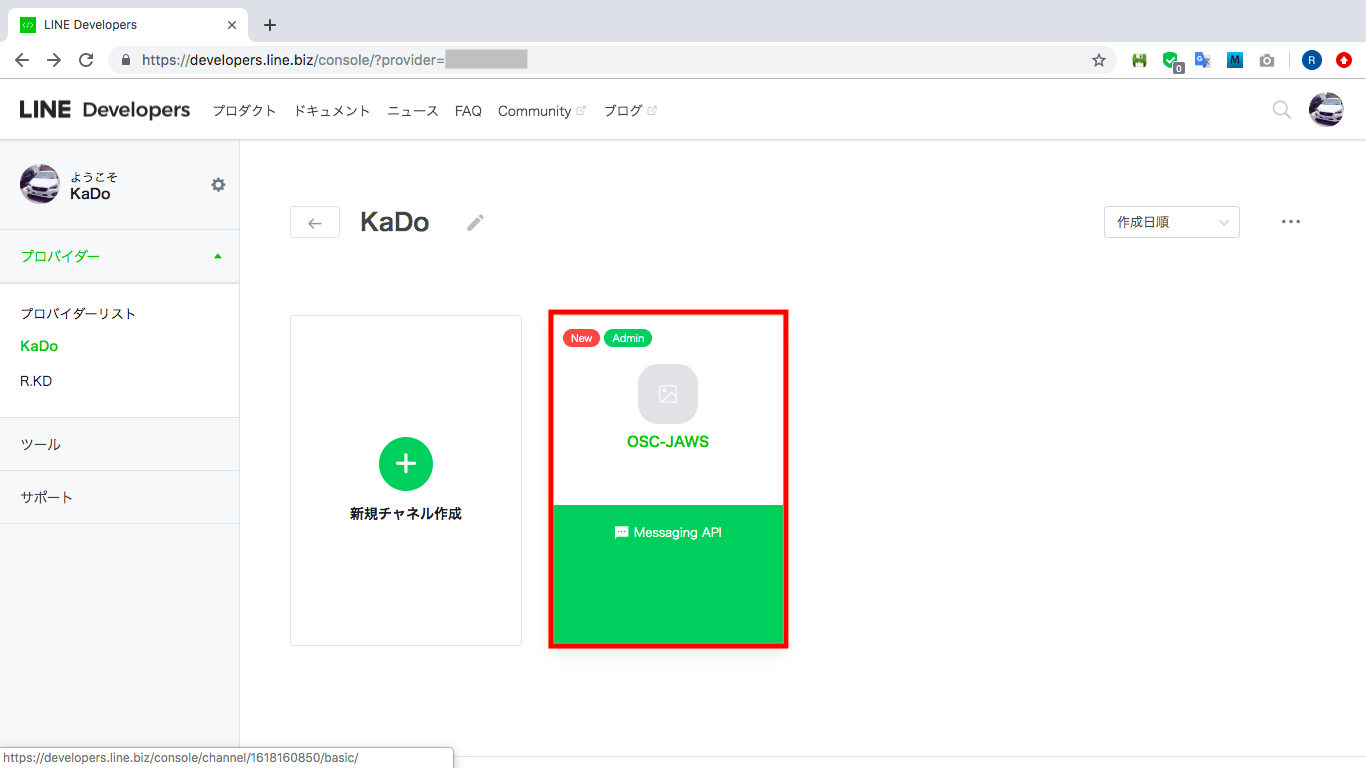The height and width of the screenshot is (768, 1366).
Task: Open the ドキュメント menu
Action: click(332, 111)
